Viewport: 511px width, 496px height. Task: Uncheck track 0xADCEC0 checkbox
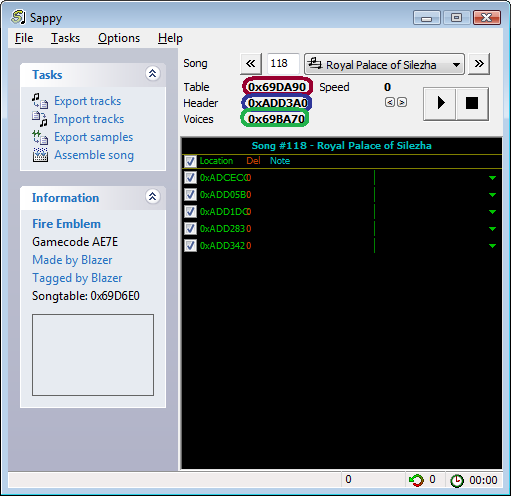pos(190,178)
